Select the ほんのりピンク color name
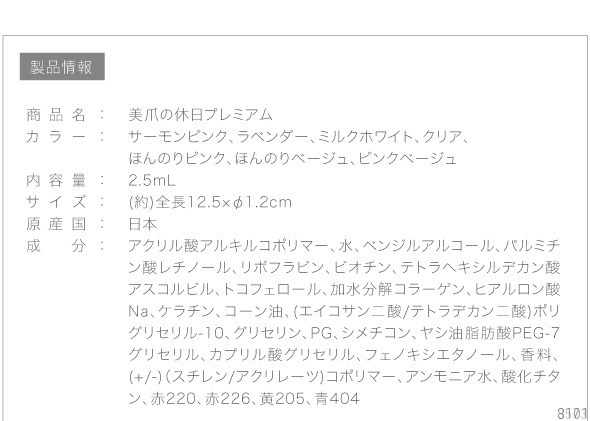Viewport: 590px width, 421px height. click(177, 158)
